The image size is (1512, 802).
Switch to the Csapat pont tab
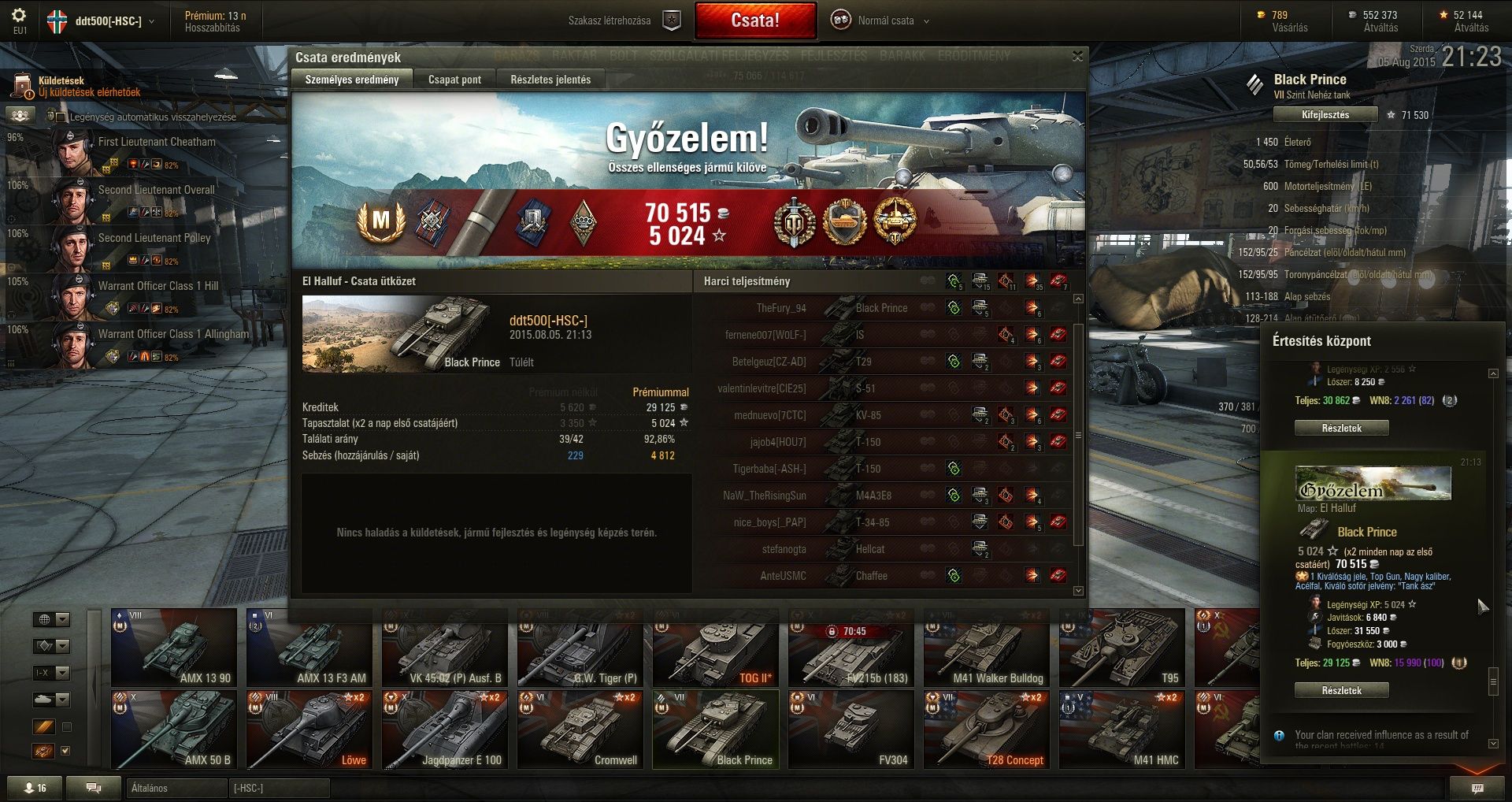pyautogui.click(x=454, y=80)
